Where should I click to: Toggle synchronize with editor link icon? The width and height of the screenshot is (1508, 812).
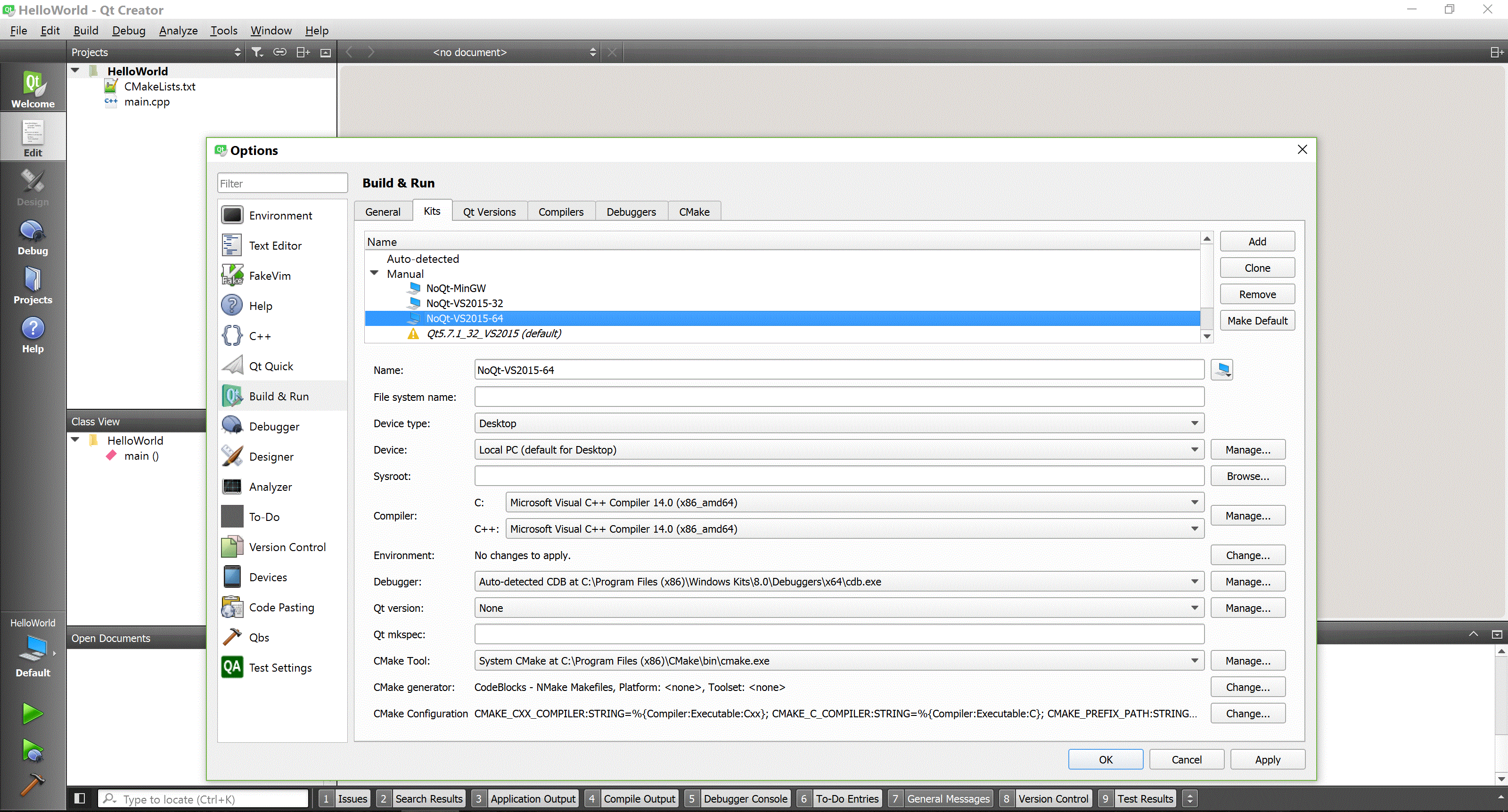[x=280, y=52]
